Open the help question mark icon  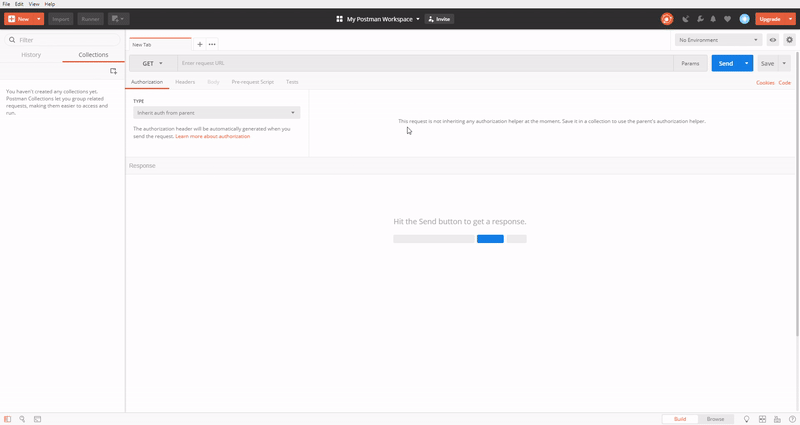pos(792,419)
